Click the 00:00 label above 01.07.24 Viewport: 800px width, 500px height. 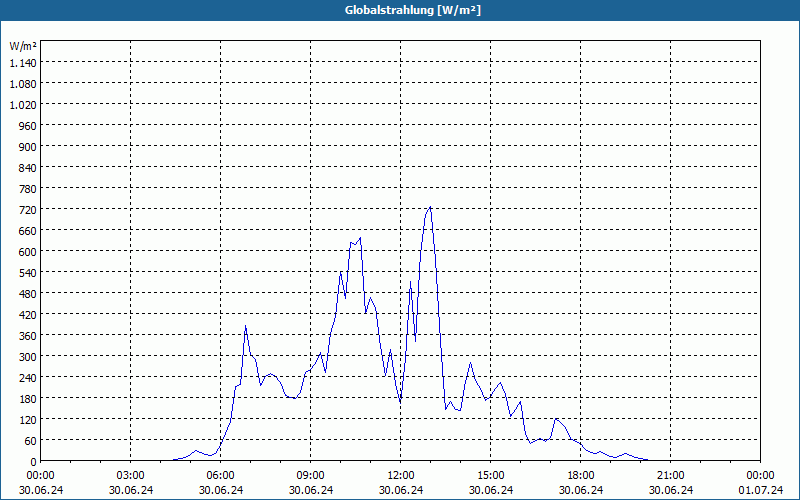click(x=760, y=476)
